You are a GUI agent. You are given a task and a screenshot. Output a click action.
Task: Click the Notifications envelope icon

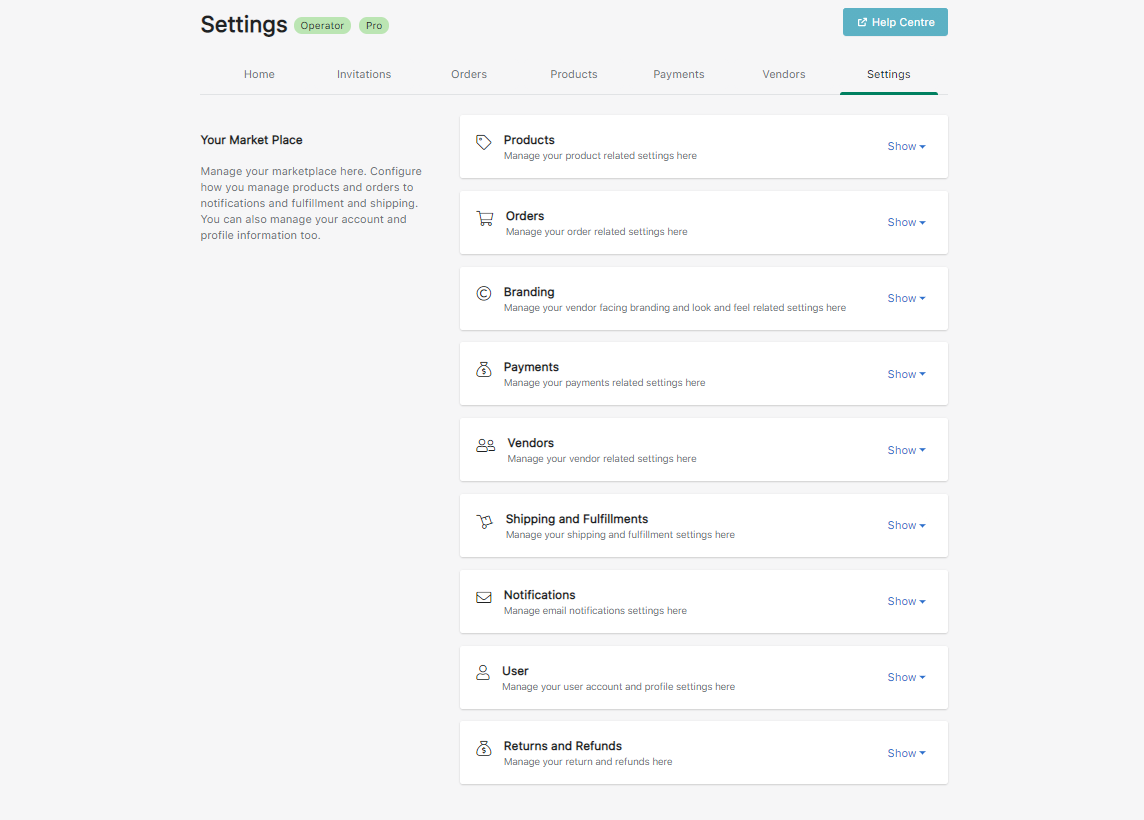(x=484, y=597)
